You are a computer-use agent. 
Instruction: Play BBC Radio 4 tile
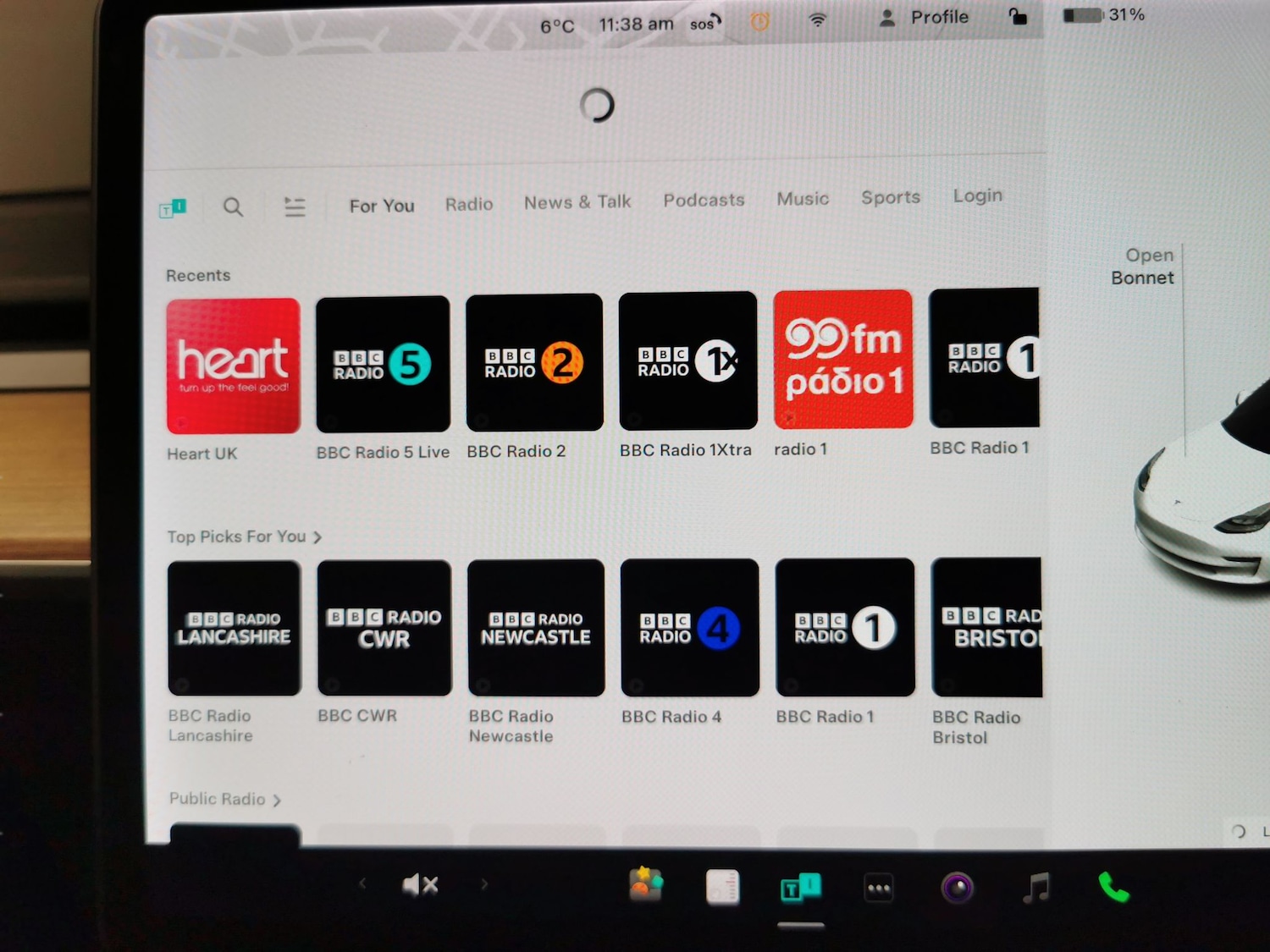(690, 628)
